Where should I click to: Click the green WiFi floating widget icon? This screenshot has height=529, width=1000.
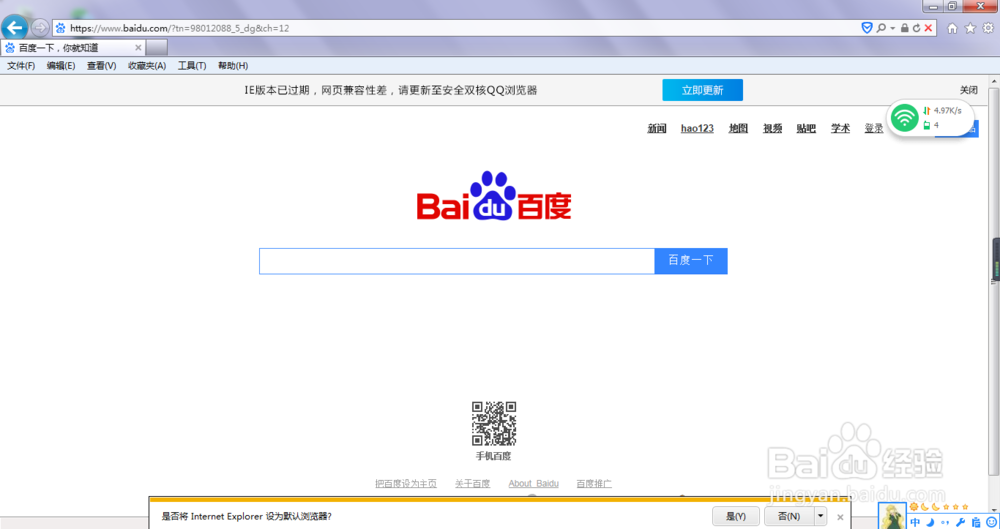tap(904, 117)
